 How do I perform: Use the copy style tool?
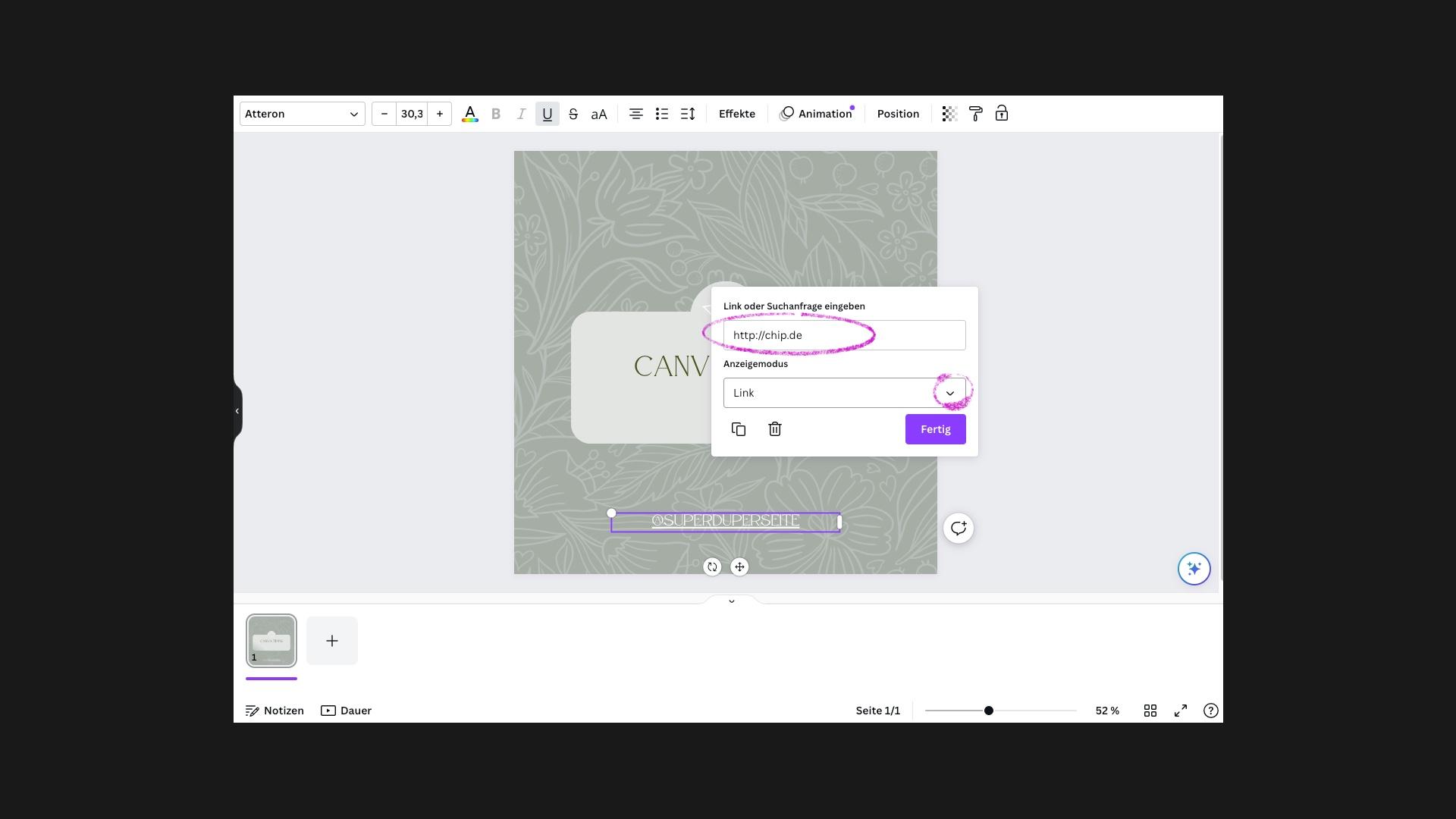(x=974, y=114)
